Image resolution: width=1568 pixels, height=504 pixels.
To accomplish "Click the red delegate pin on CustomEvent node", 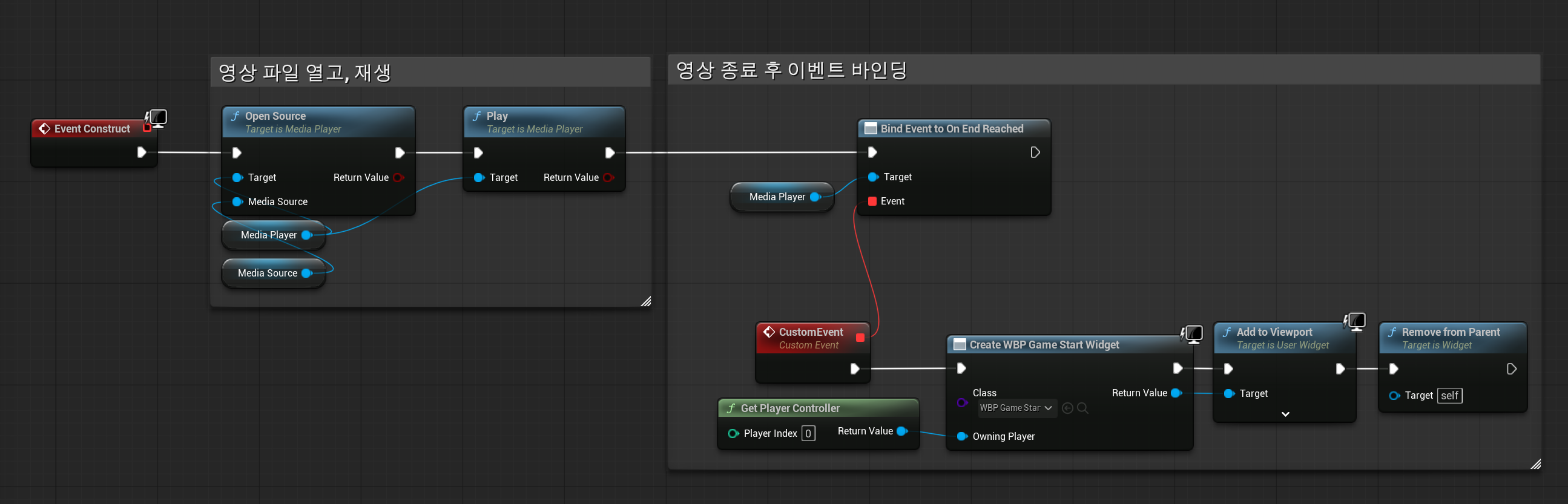I will point(860,338).
